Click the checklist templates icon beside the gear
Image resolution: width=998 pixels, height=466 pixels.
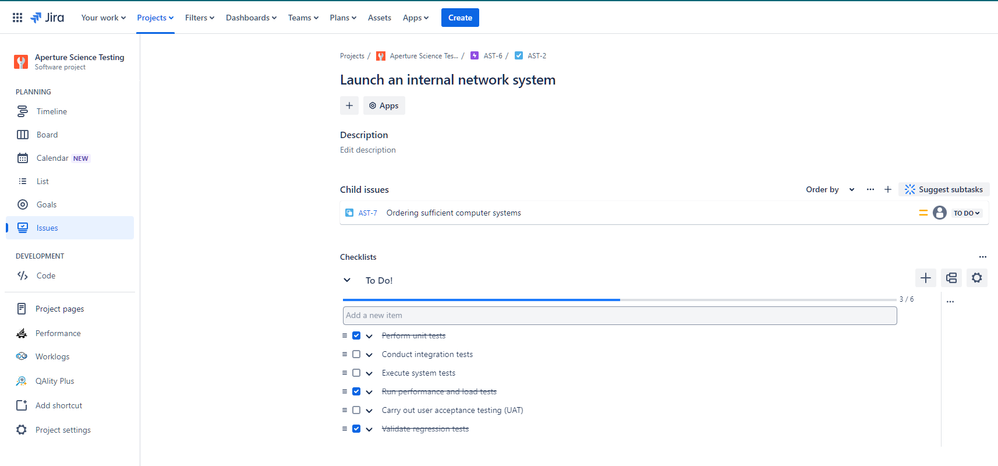point(952,278)
